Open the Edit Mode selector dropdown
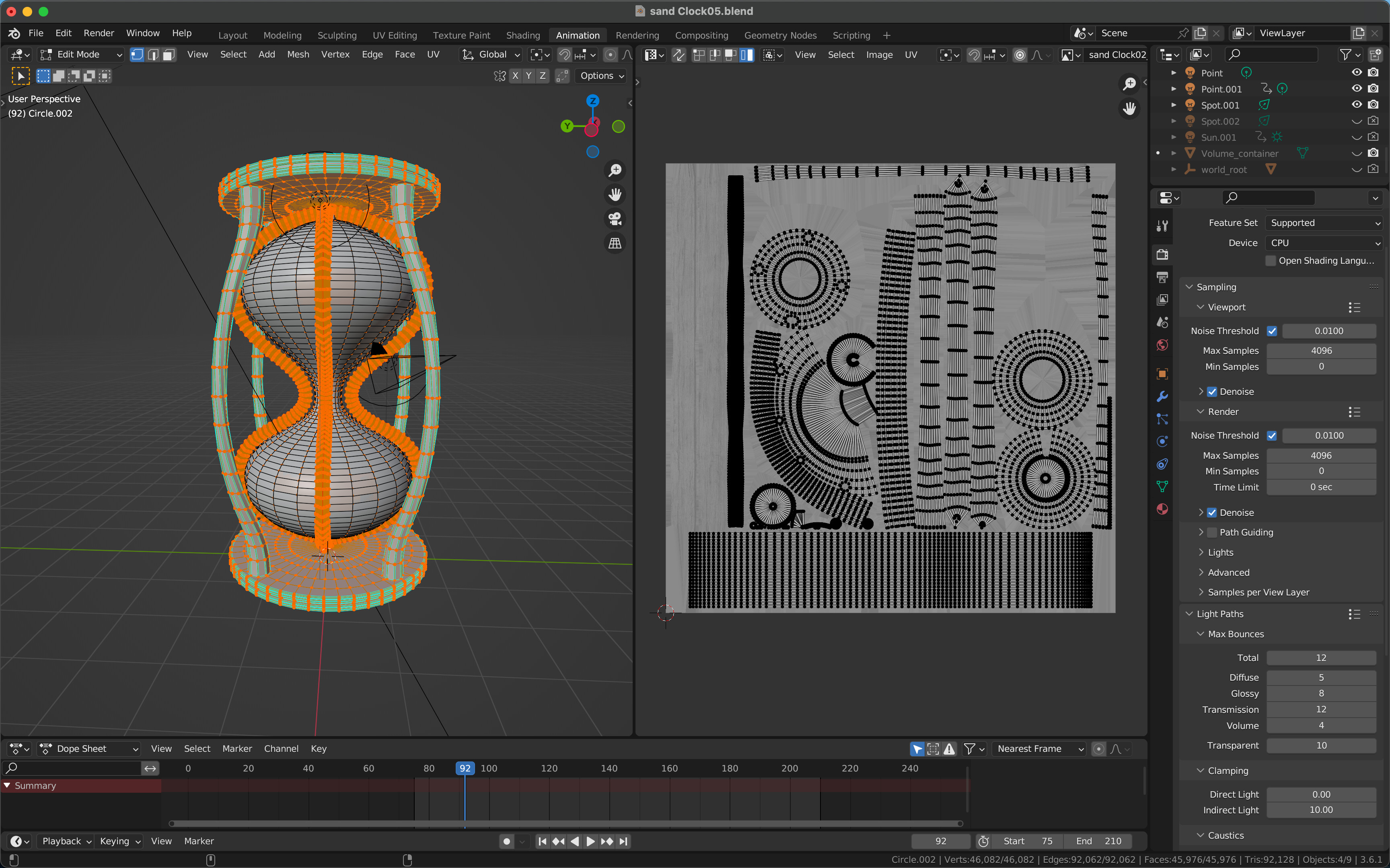Screen dimensions: 1390x868 coord(81,55)
